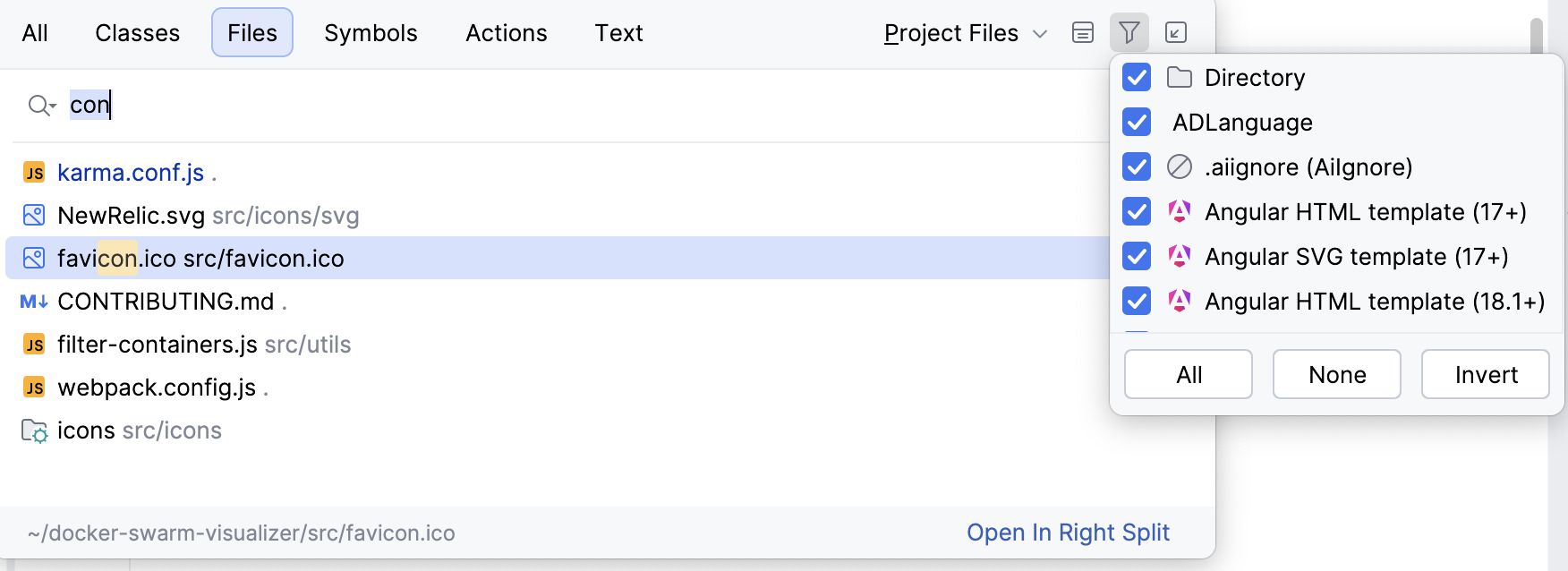Select the Symbols tab
This screenshot has height=571, width=1568.
371,32
